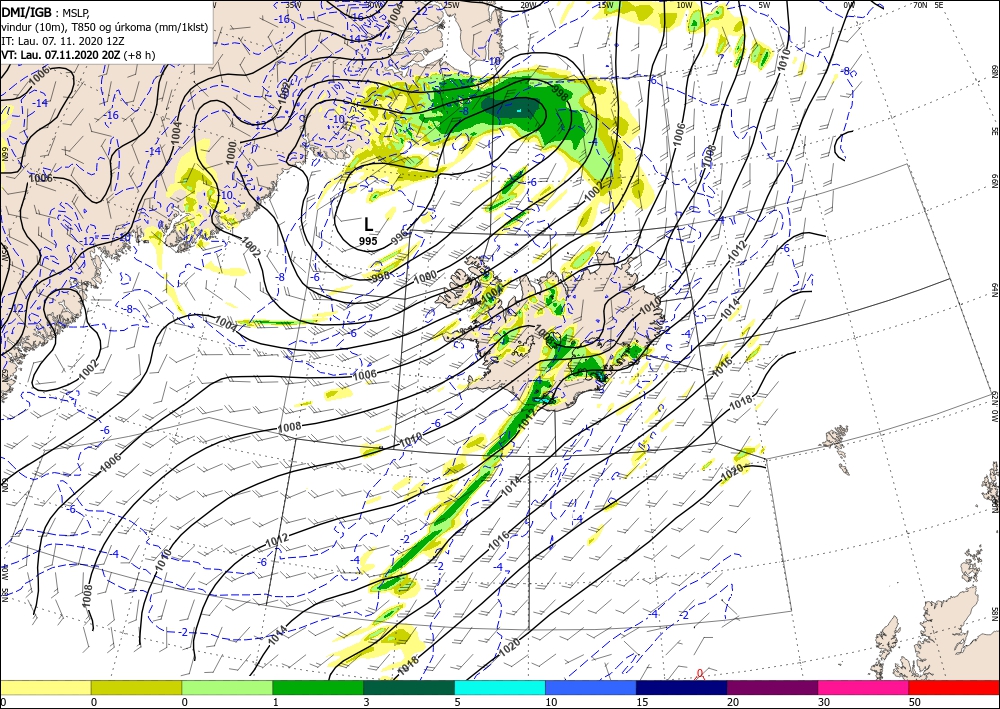Screen dimensions: 1000x709
Task: Click the light green legend swatch
Action: click(227, 687)
